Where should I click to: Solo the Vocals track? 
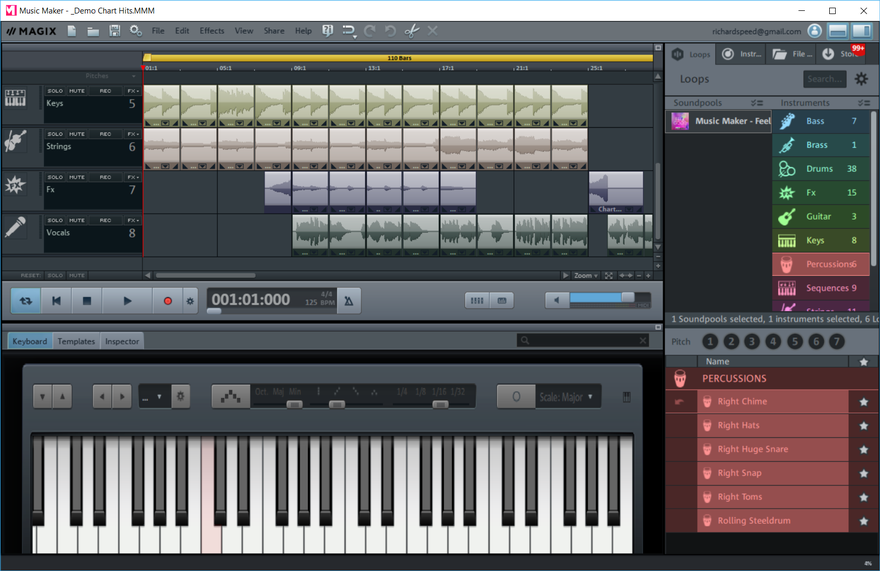(x=55, y=221)
